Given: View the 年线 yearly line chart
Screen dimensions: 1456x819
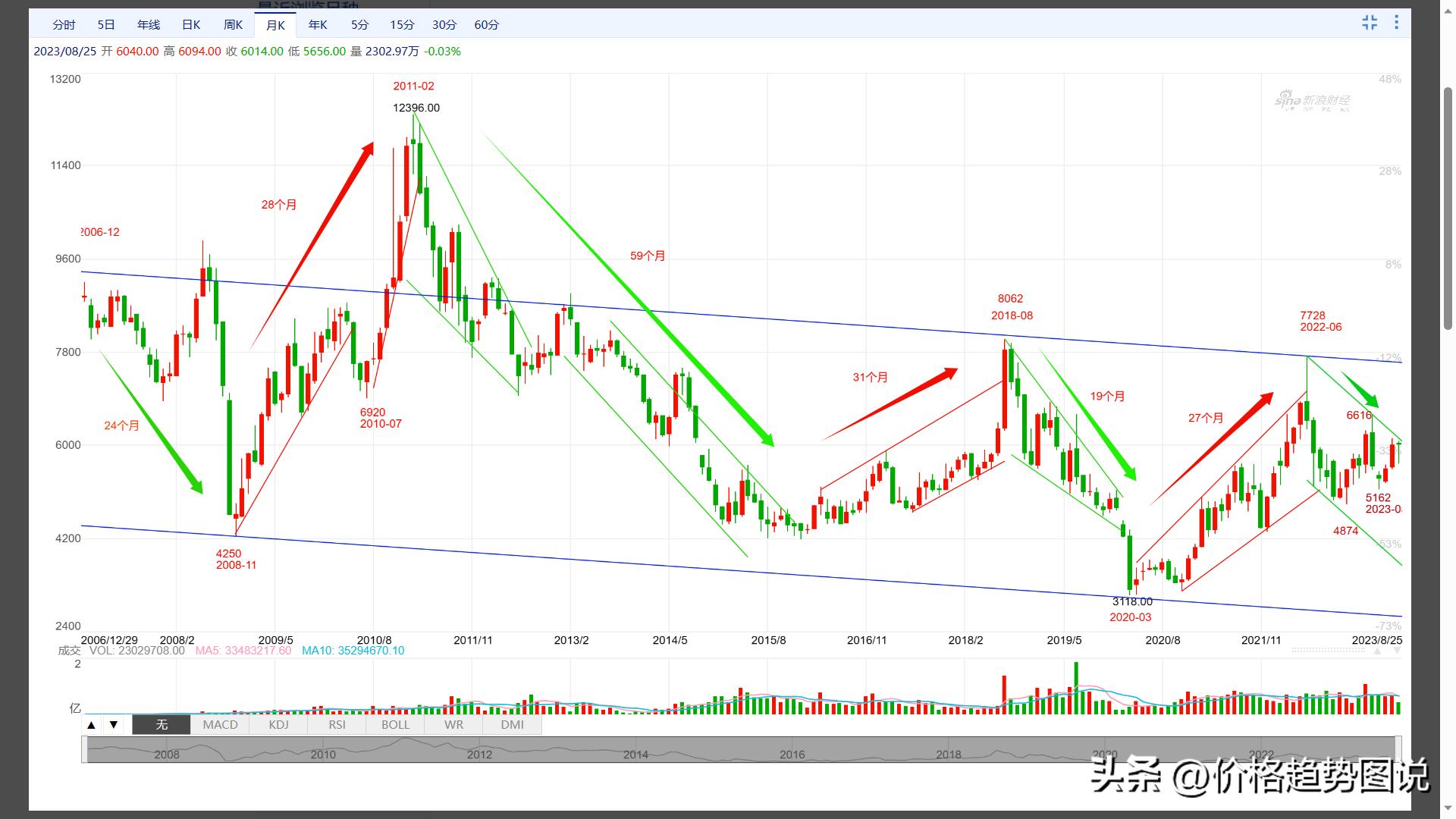Looking at the screenshot, I should tap(147, 24).
